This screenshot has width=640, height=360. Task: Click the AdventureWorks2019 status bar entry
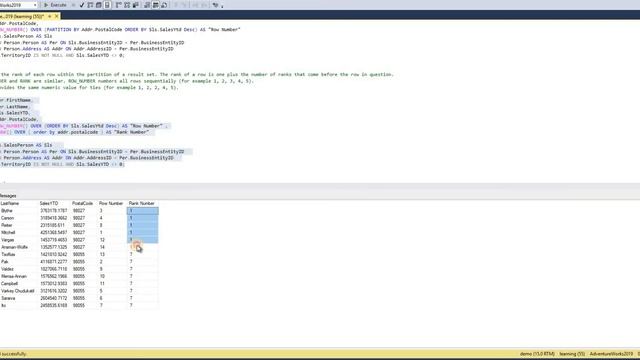tap(611, 354)
